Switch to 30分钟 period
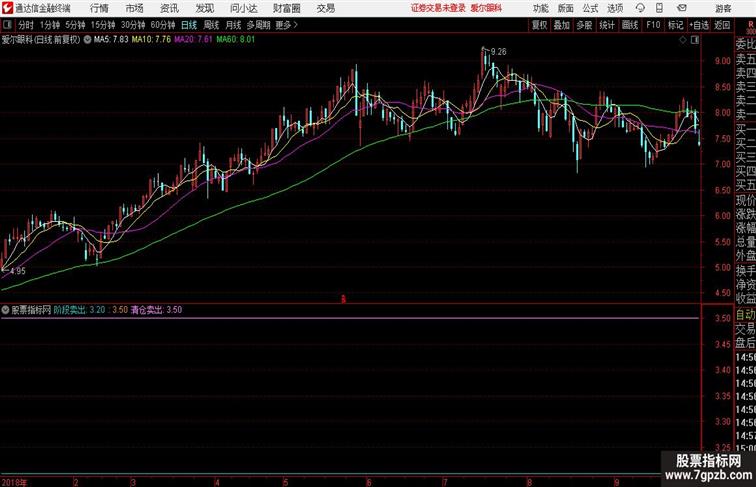 133,25
